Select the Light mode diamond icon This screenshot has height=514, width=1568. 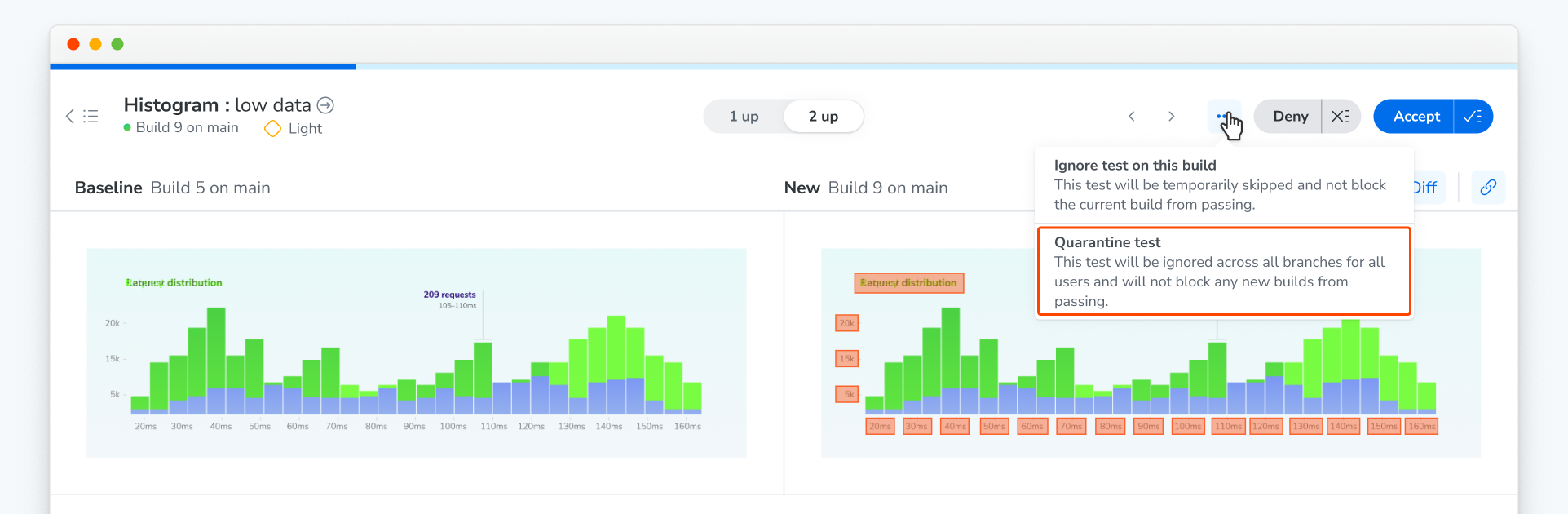(273, 129)
